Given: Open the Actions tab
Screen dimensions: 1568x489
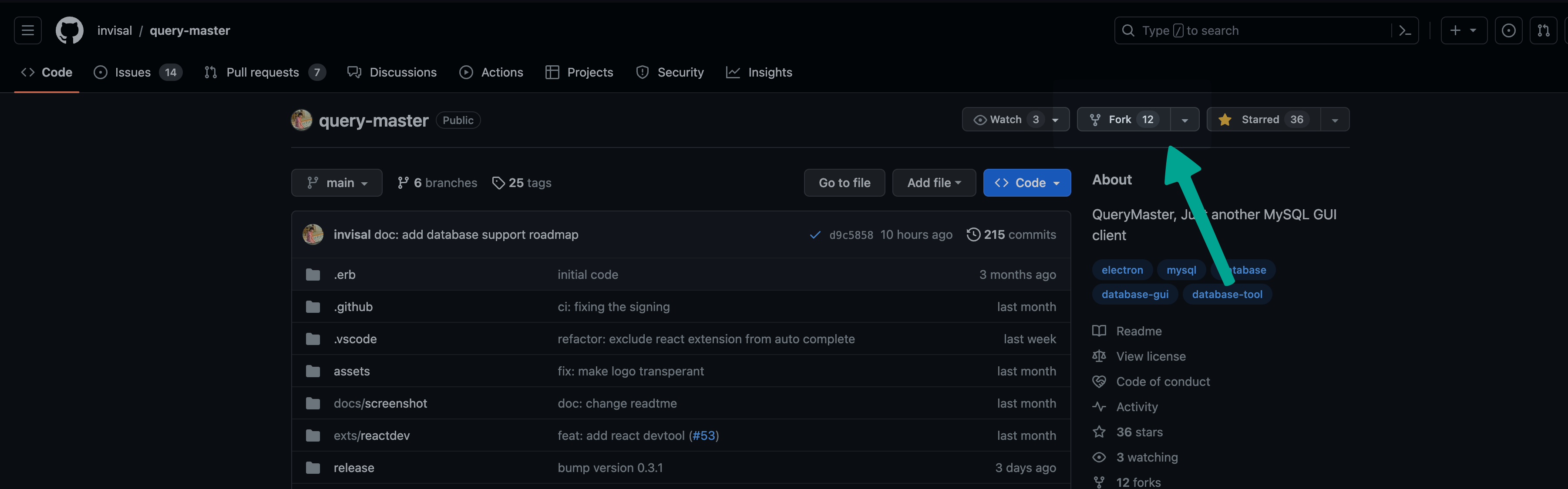Looking at the screenshot, I should pos(491,72).
